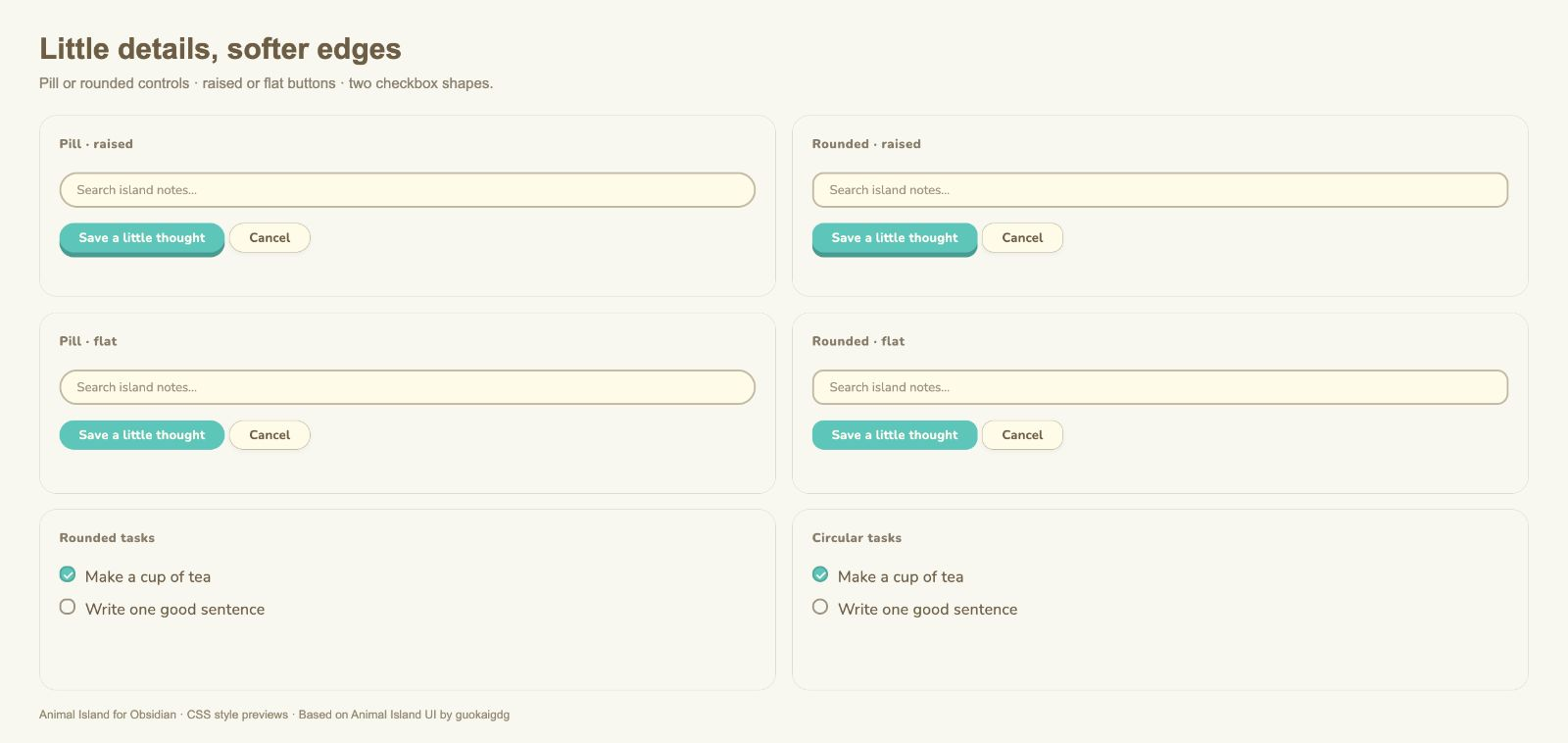1568x743 pixels.
Task: Click the 'Pill · raised' card label
Action: click(96, 144)
